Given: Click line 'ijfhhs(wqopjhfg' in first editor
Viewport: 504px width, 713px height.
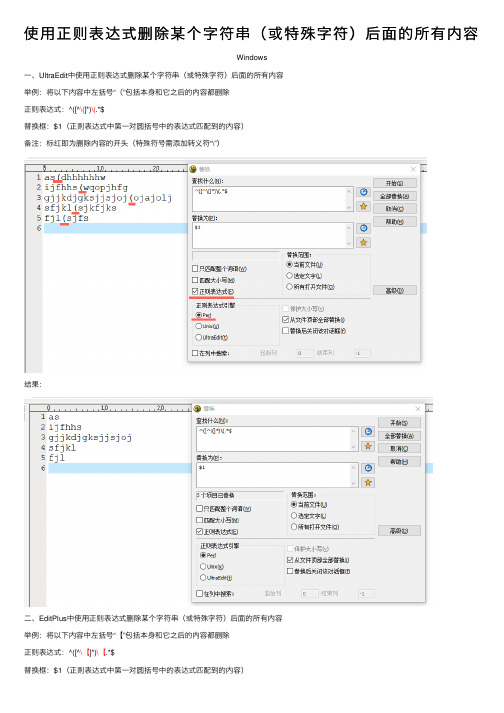Looking at the screenshot, I should 86,187.
